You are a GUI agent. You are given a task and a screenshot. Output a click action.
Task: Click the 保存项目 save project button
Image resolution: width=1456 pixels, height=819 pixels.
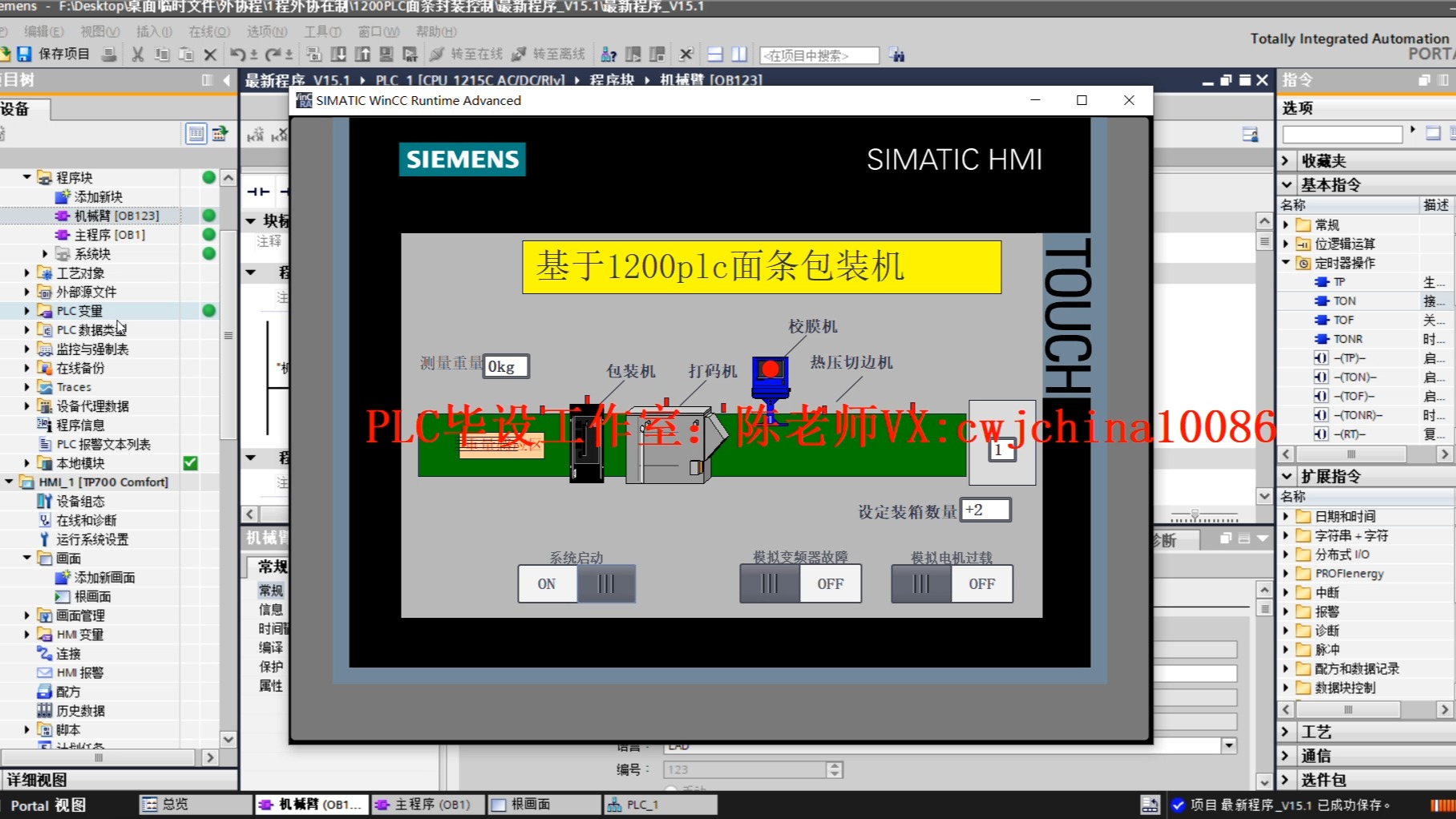pyautogui.click(x=55, y=54)
